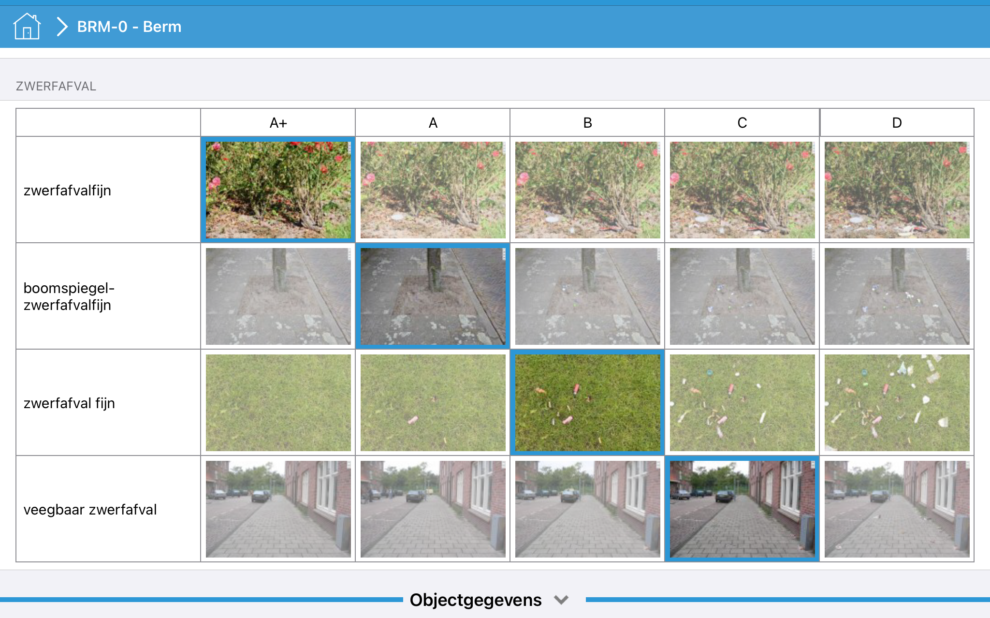Choose C rating for zwerfafvalfijn
Image resolution: width=990 pixels, height=618 pixels.
pos(742,189)
